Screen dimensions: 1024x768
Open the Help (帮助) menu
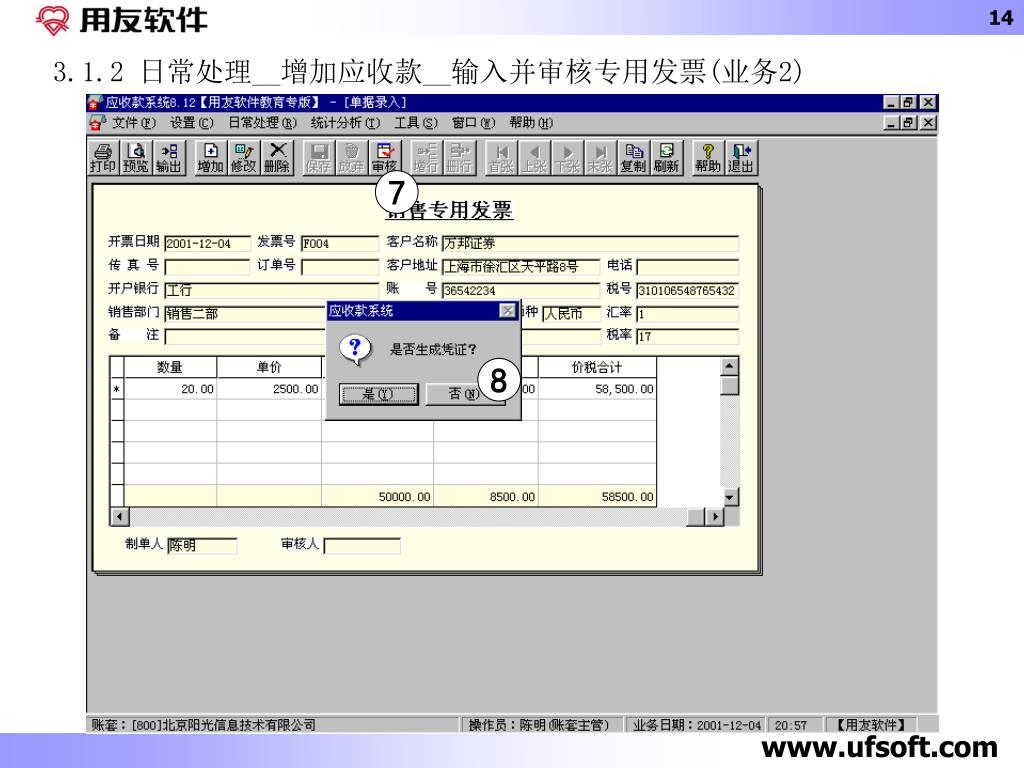coord(531,123)
